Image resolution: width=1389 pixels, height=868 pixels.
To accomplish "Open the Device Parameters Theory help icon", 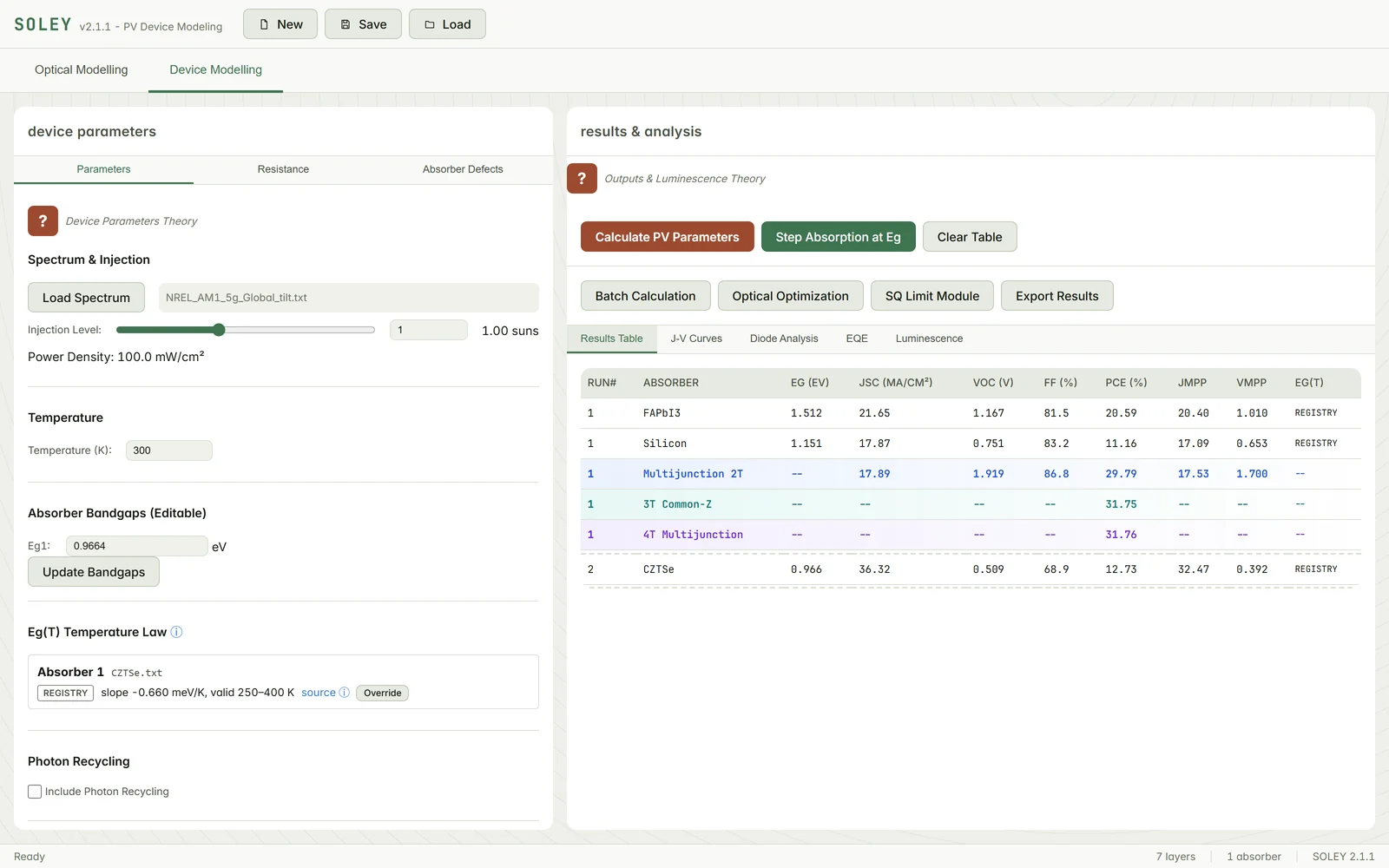I will [43, 221].
